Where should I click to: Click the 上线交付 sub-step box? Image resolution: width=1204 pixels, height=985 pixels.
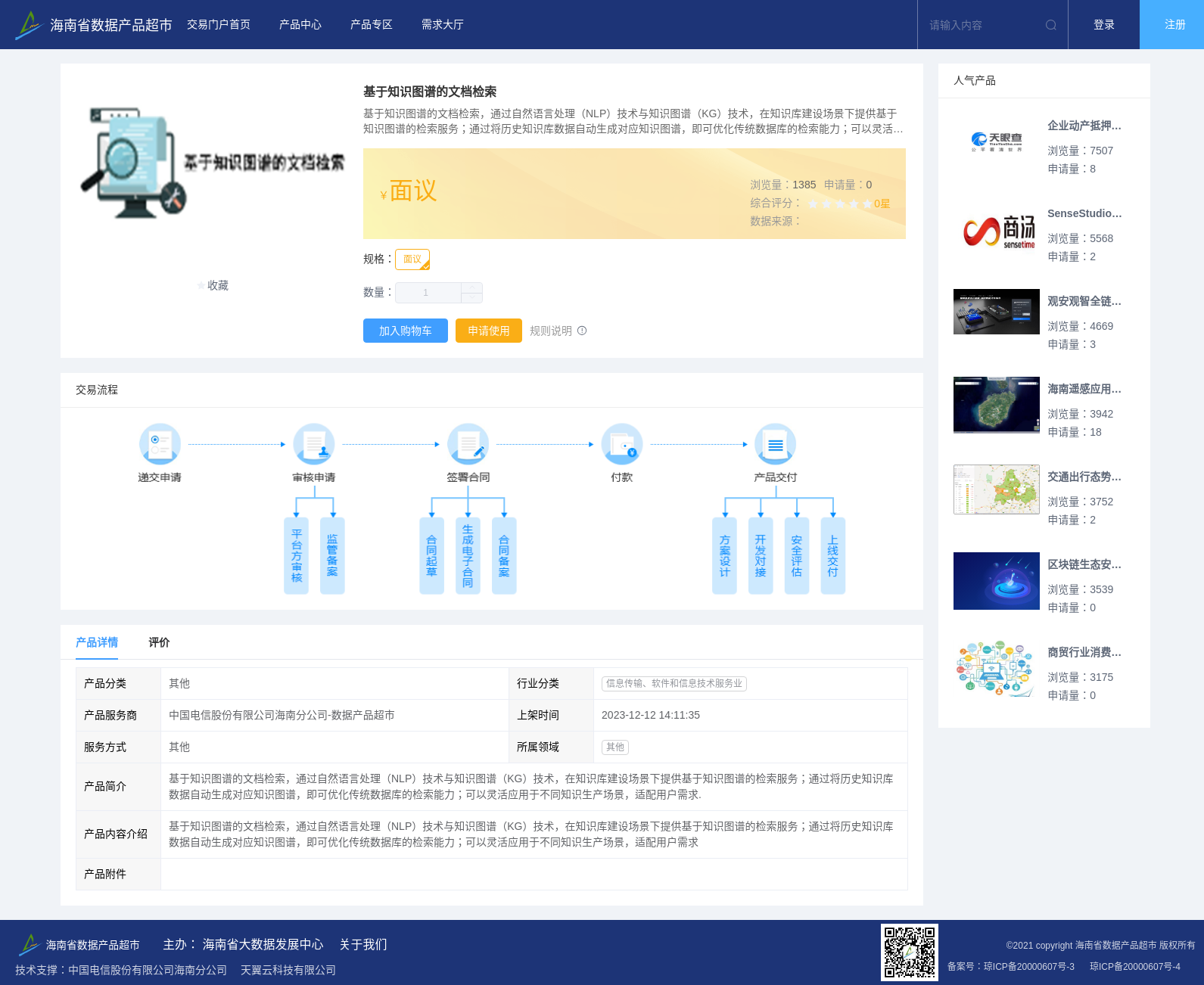pos(833,556)
